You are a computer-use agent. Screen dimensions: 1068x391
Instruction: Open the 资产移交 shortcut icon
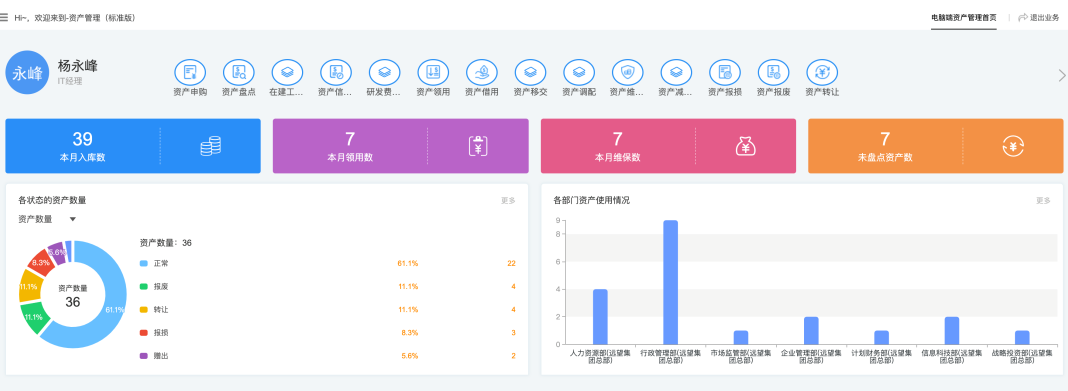pyautogui.click(x=530, y=72)
